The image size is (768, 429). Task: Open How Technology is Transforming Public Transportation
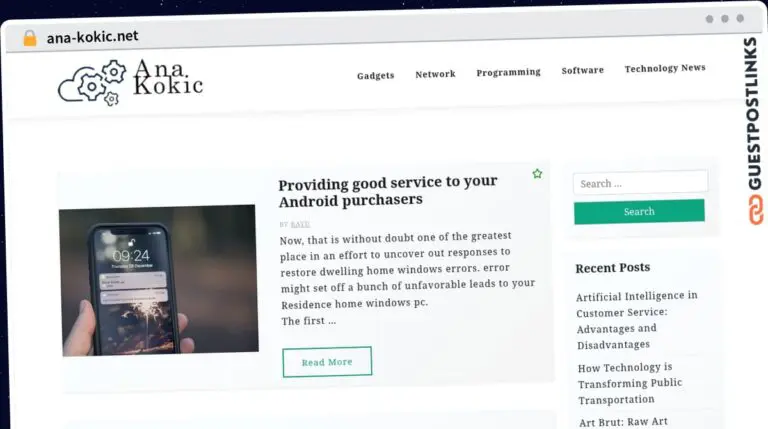[630, 383]
